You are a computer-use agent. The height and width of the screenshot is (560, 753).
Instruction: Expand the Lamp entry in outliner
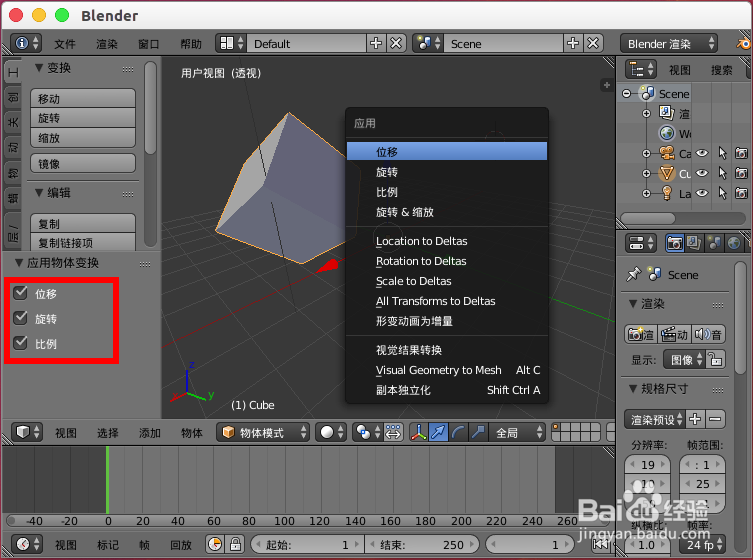pyautogui.click(x=646, y=193)
